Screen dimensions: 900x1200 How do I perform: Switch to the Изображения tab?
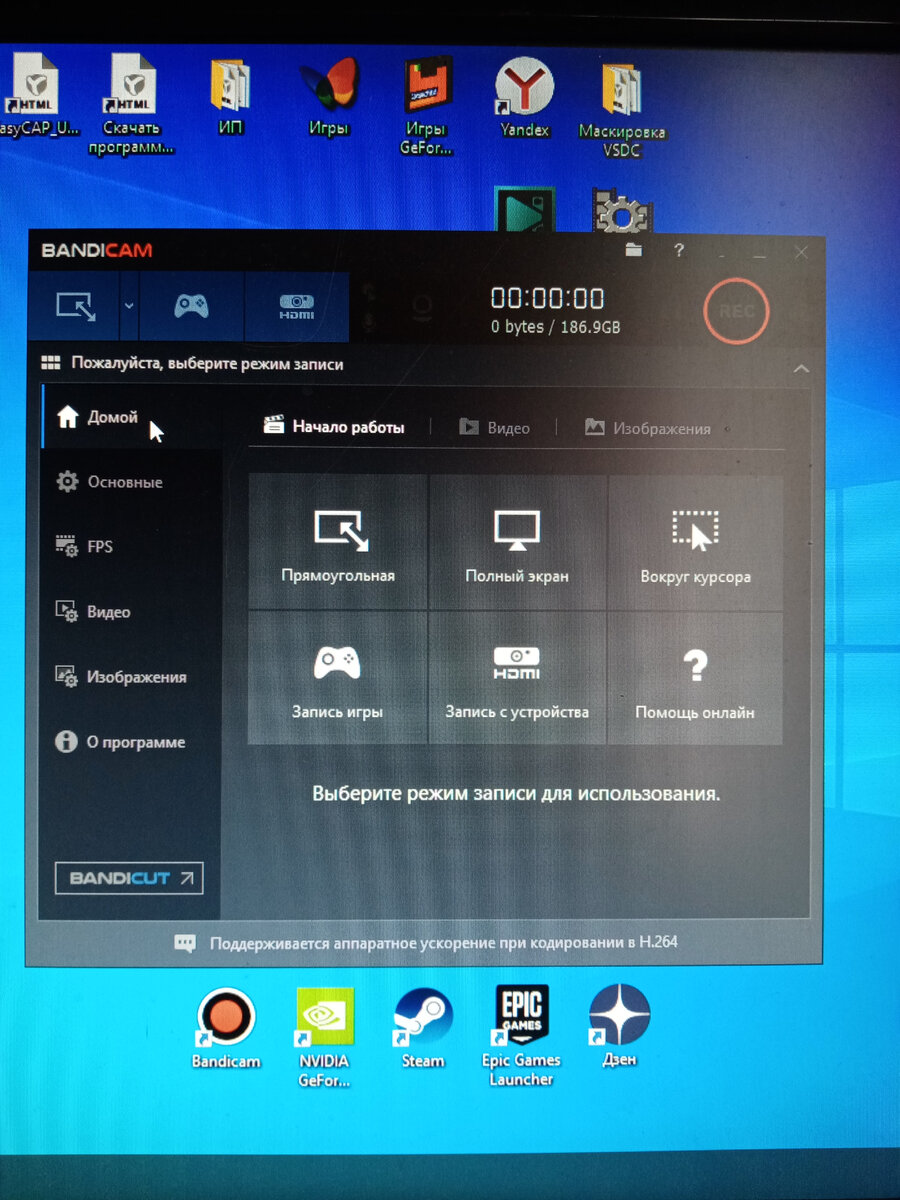[x=648, y=428]
